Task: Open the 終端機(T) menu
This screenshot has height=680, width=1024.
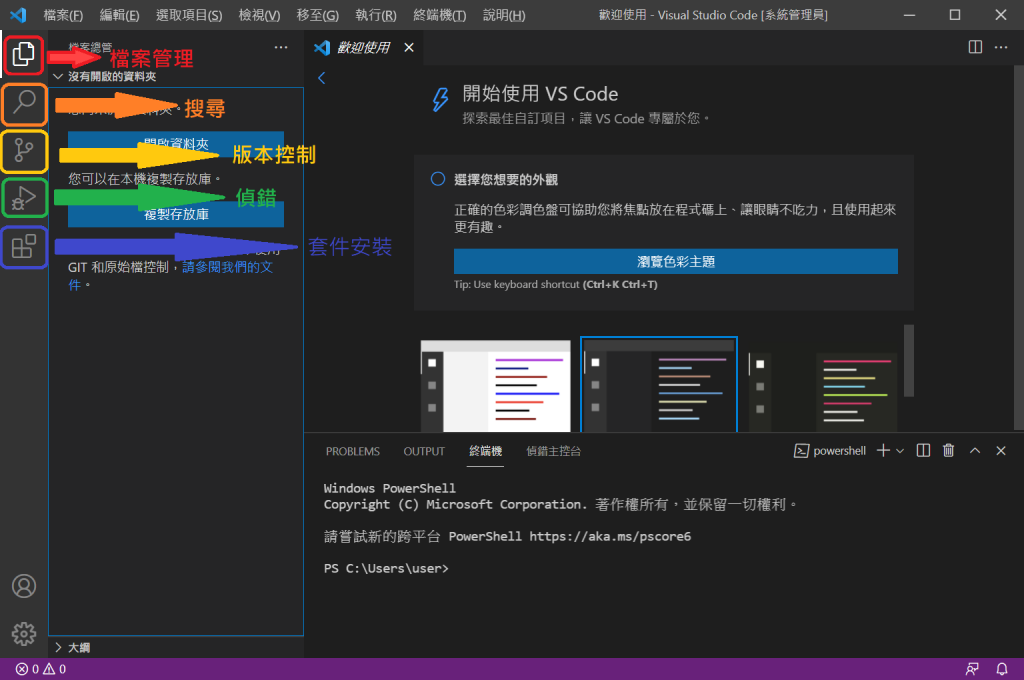Action: point(440,15)
